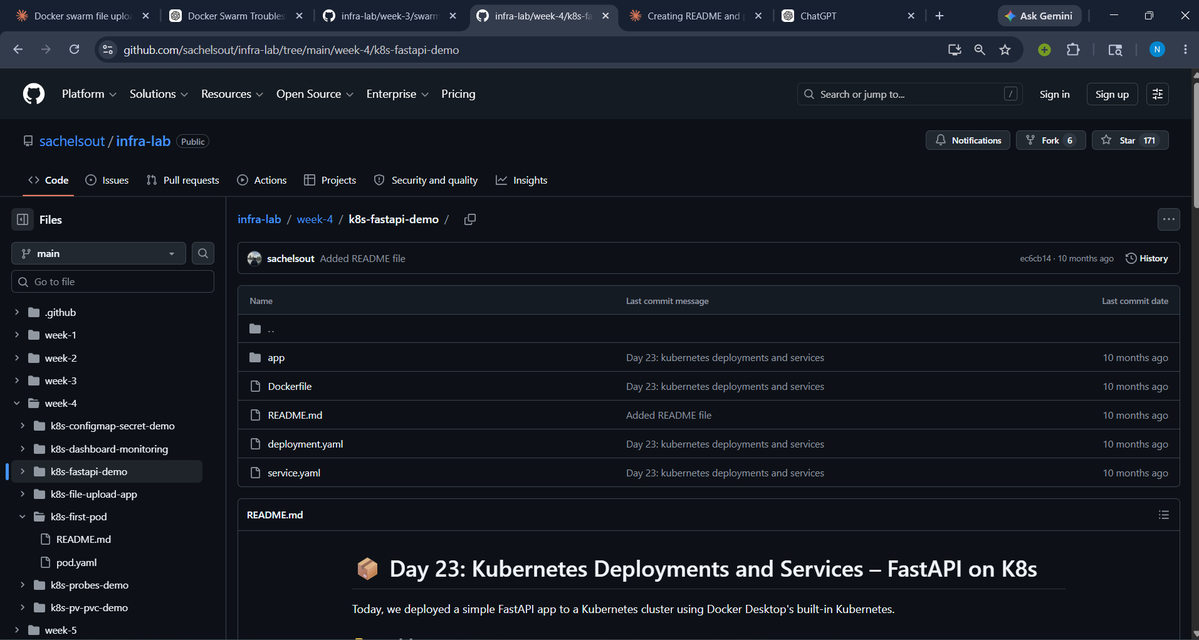Viewport: 1199px width, 640px height.
Task: Copy path icon next to k8s-fastapi-demo
Action: click(470, 219)
